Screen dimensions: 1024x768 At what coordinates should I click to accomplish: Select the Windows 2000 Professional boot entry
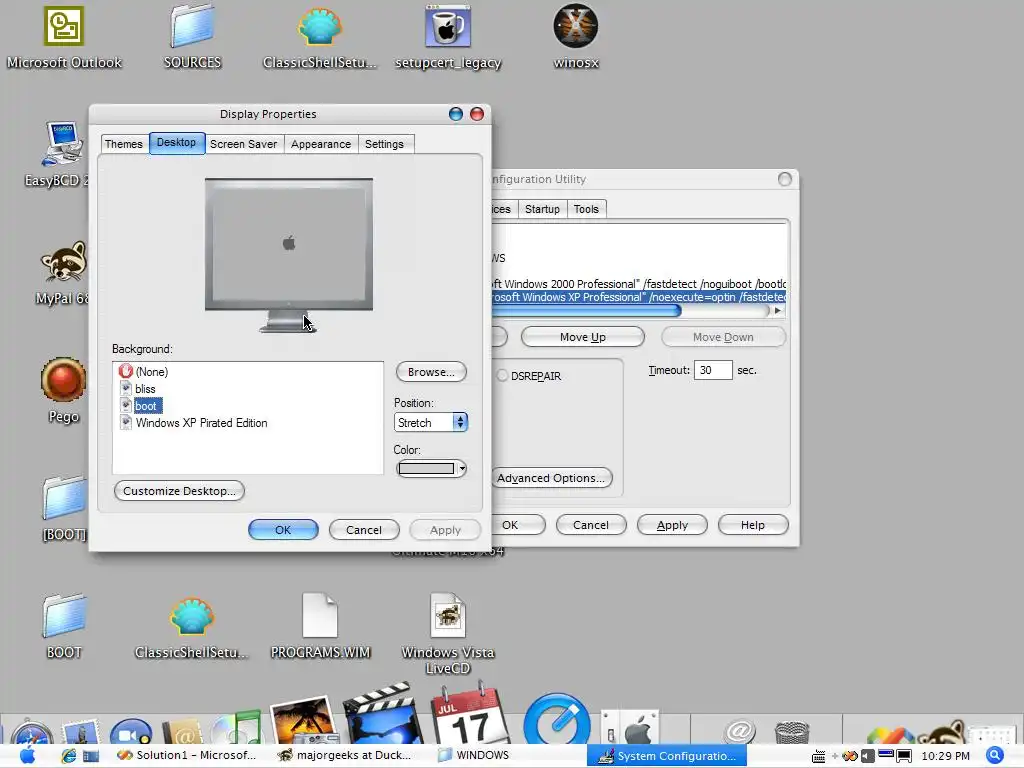(638, 284)
